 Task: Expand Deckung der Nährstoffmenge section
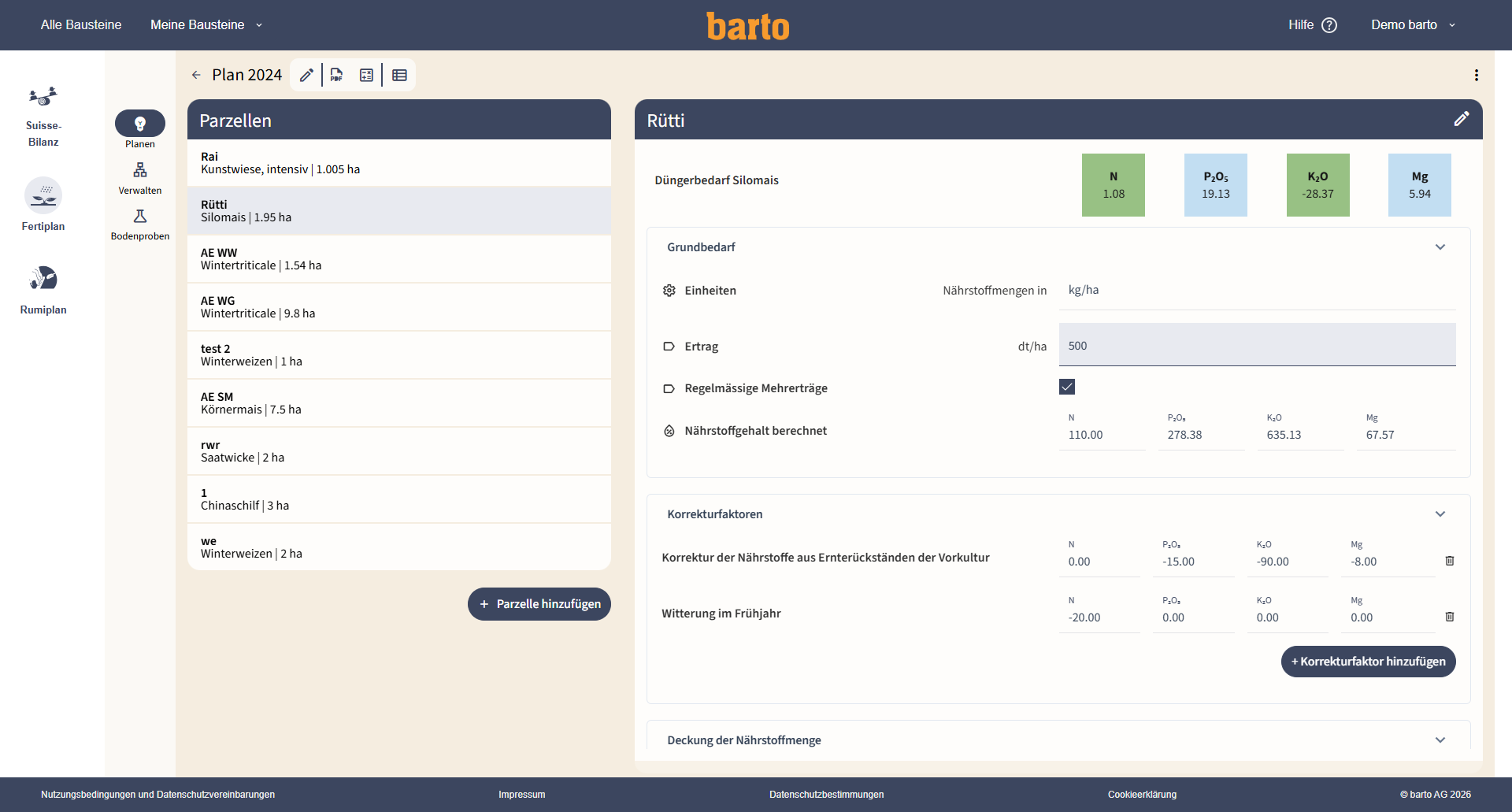1440,740
